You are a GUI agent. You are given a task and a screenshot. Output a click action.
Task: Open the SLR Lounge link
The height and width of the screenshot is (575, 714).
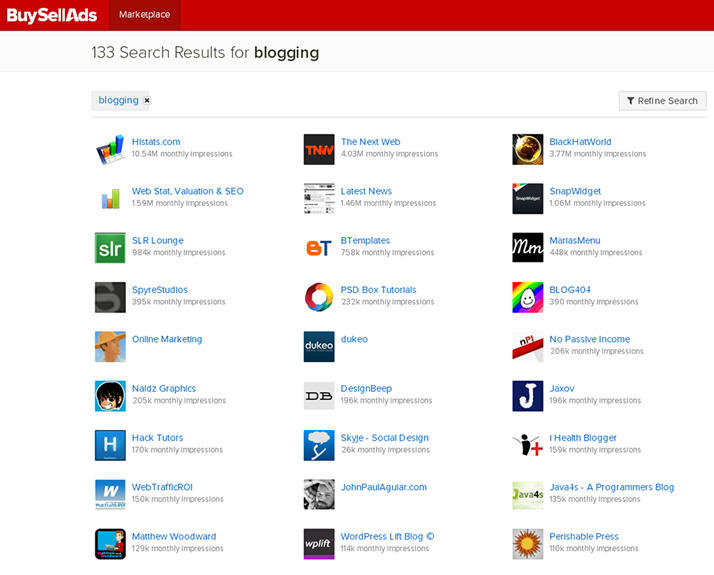[158, 240]
